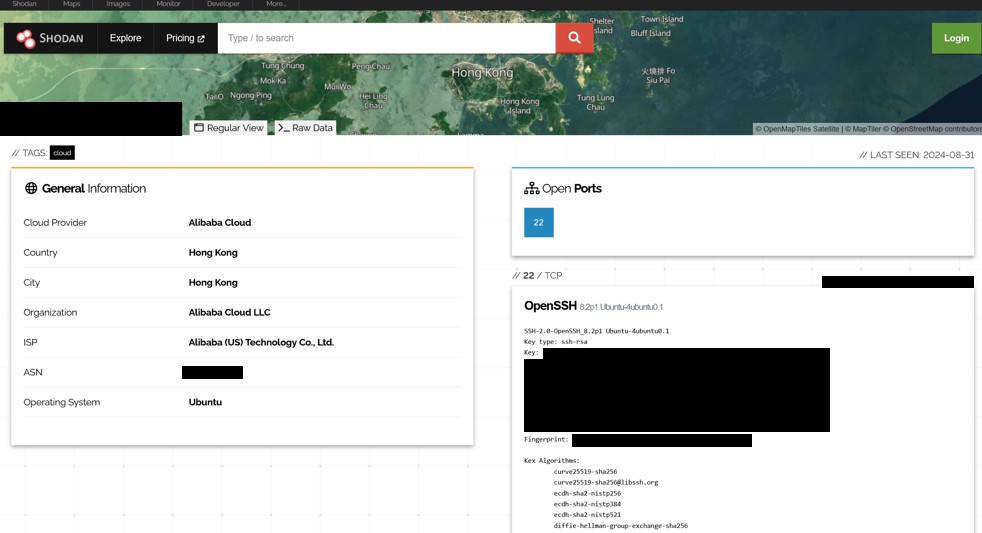
Task: Click the OpenSSH product heading
Action: coord(550,306)
